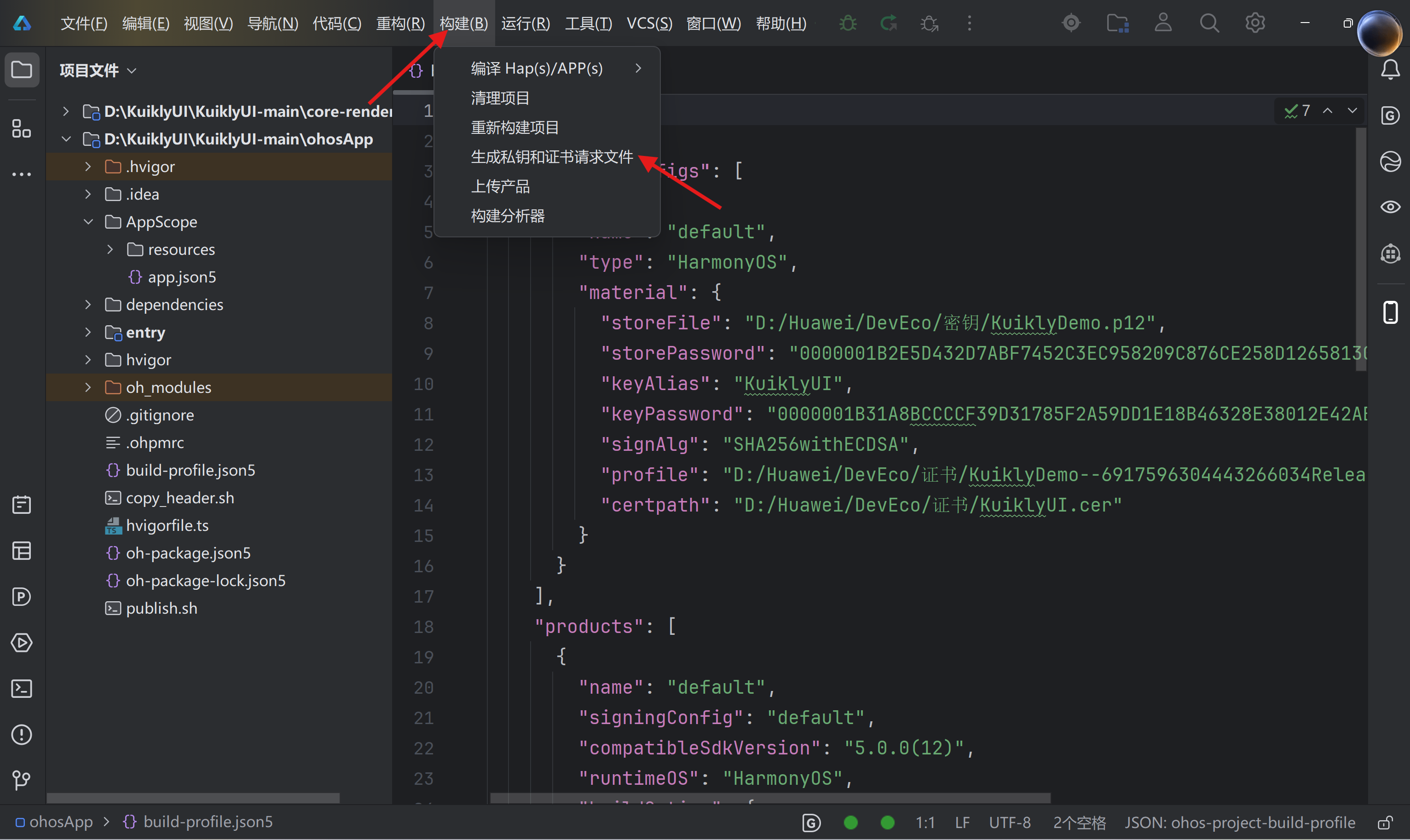Open the problems warning icon in sidebar

(22, 735)
